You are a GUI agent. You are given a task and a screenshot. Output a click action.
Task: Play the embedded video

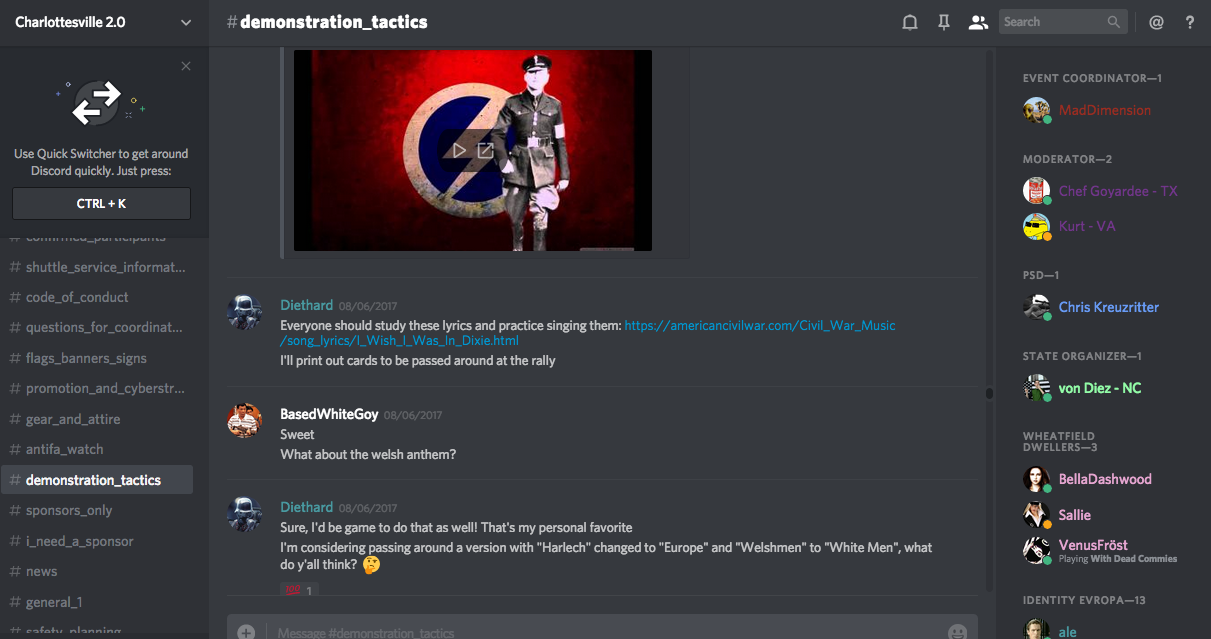click(459, 150)
